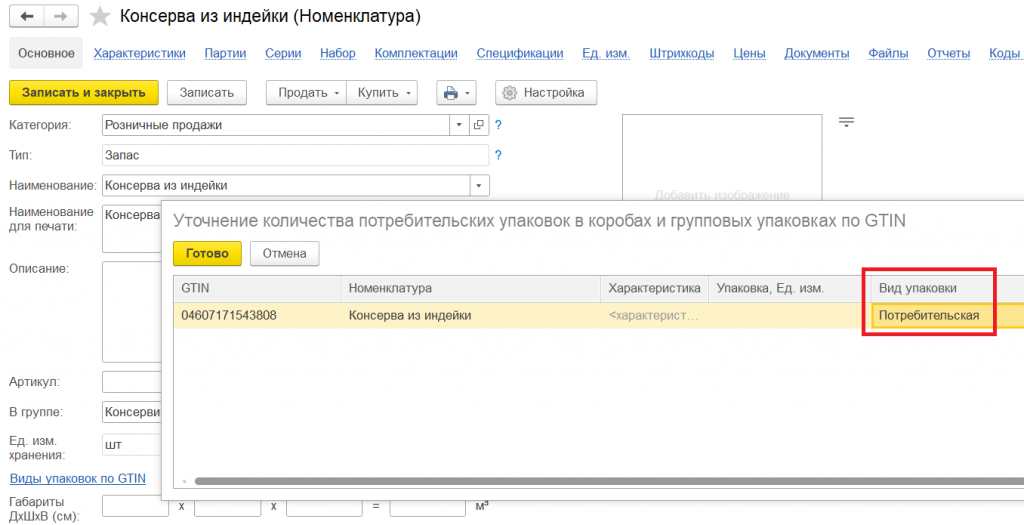Expand the Категория dropdown arrow
The width and height of the screenshot is (1024, 525).
[x=459, y=125]
